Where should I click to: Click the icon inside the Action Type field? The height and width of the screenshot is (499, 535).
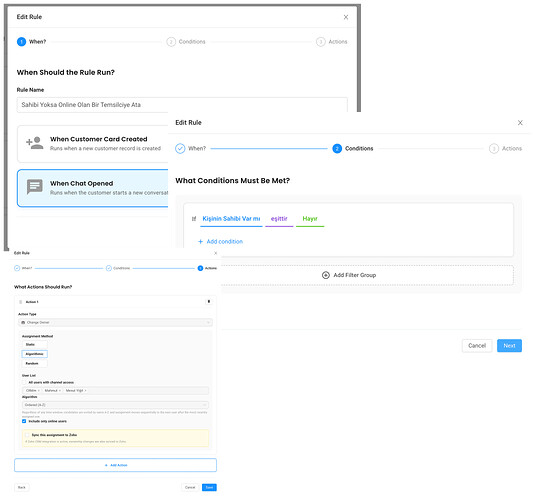(x=23, y=323)
